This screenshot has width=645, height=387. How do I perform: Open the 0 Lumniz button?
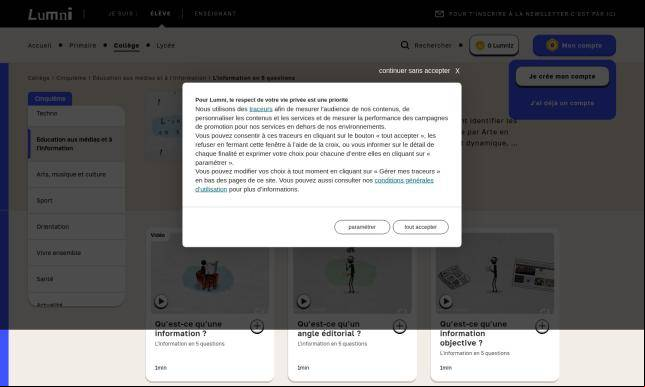tap(494, 45)
